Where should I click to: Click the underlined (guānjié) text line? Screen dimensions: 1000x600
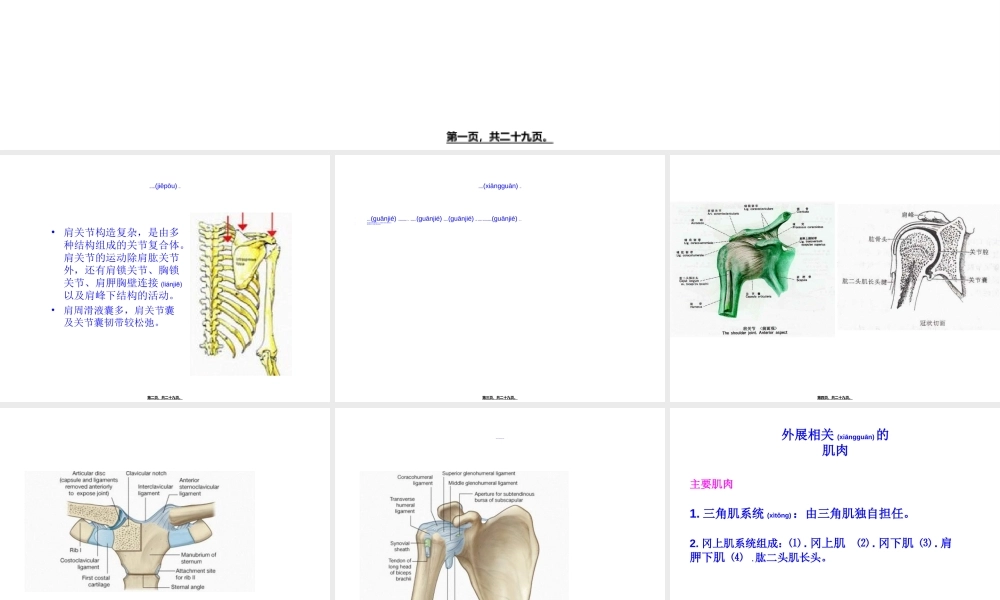(444, 219)
